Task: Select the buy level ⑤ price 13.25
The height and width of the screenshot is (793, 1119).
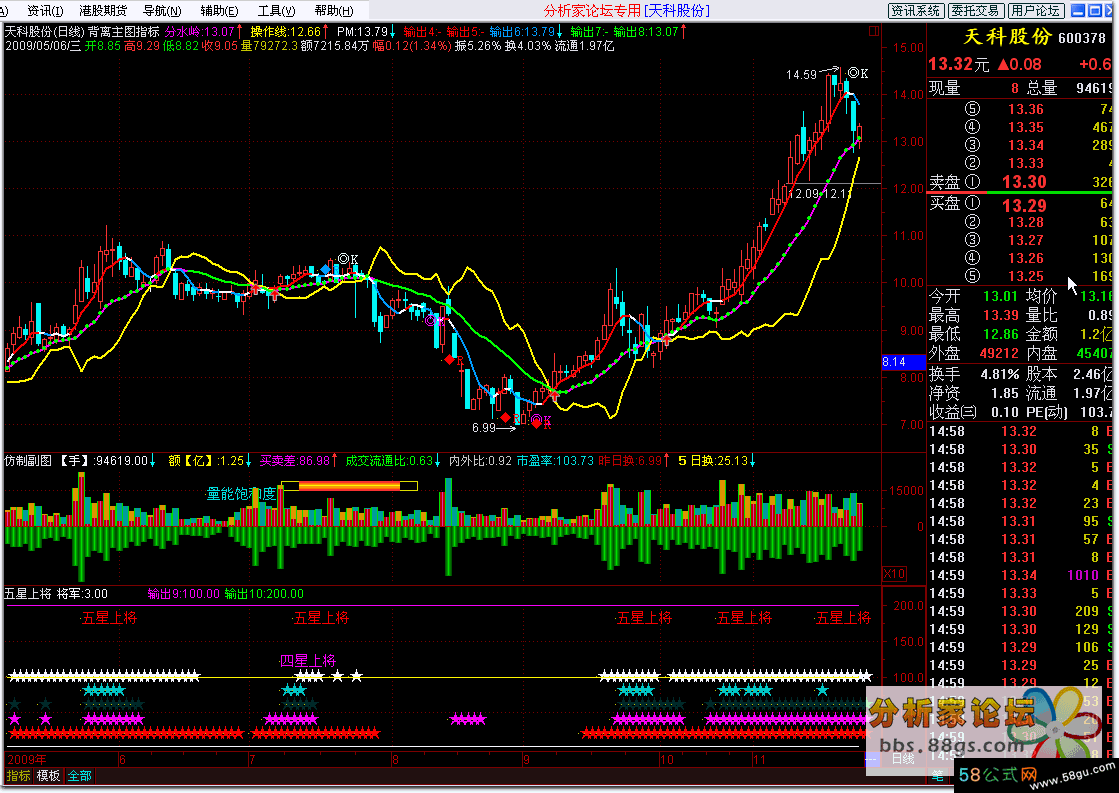Action: tap(1026, 276)
